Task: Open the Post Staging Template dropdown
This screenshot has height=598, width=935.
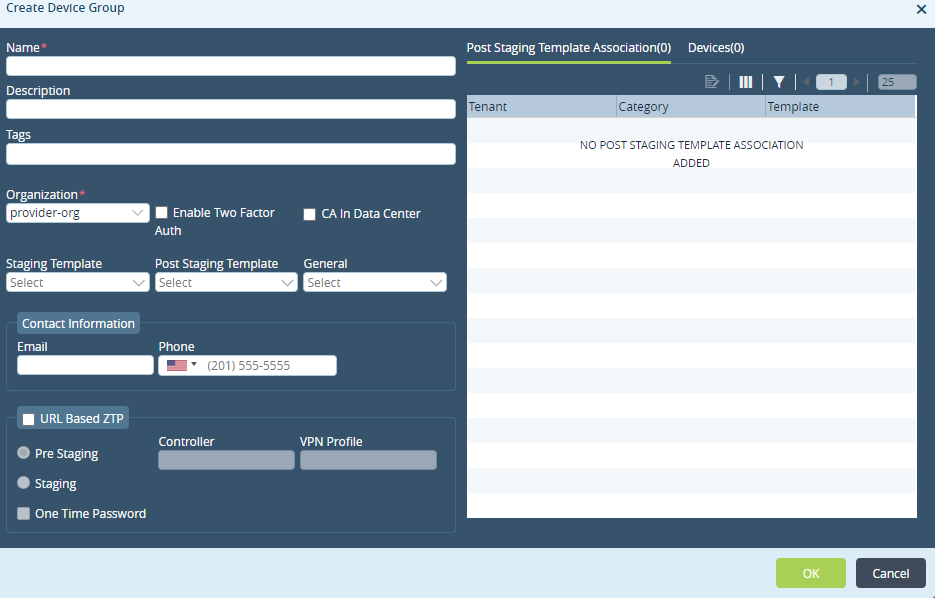Action: tap(226, 283)
